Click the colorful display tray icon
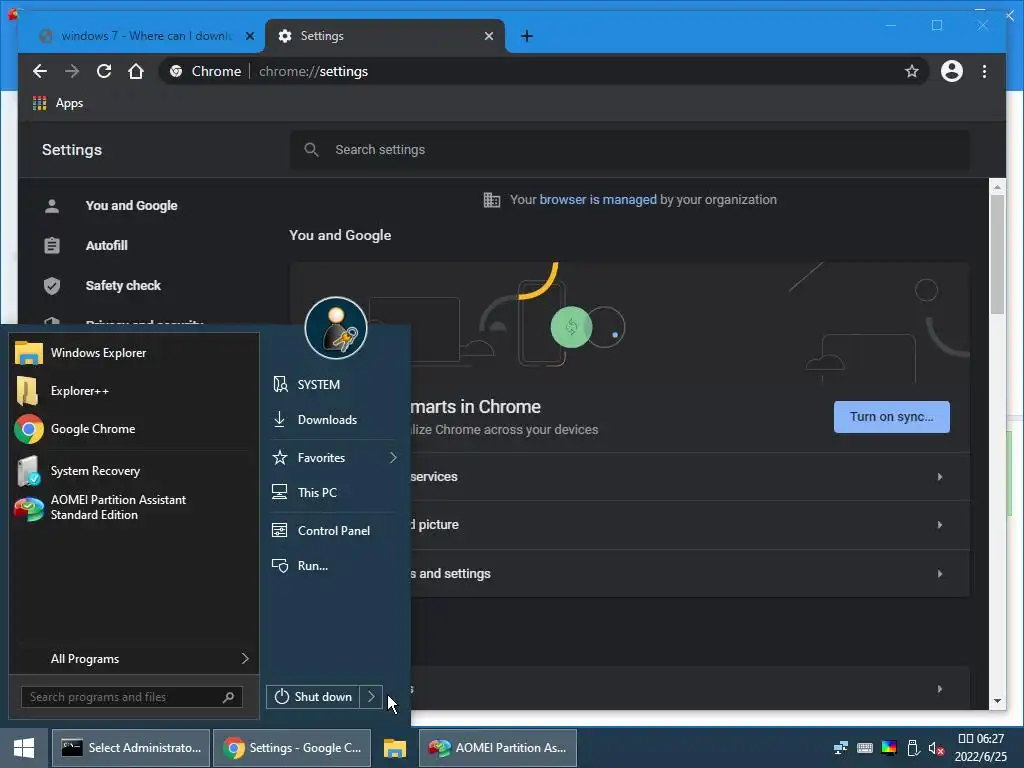The width and height of the screenshot is (1024, 768). click(x=889, y=748)
